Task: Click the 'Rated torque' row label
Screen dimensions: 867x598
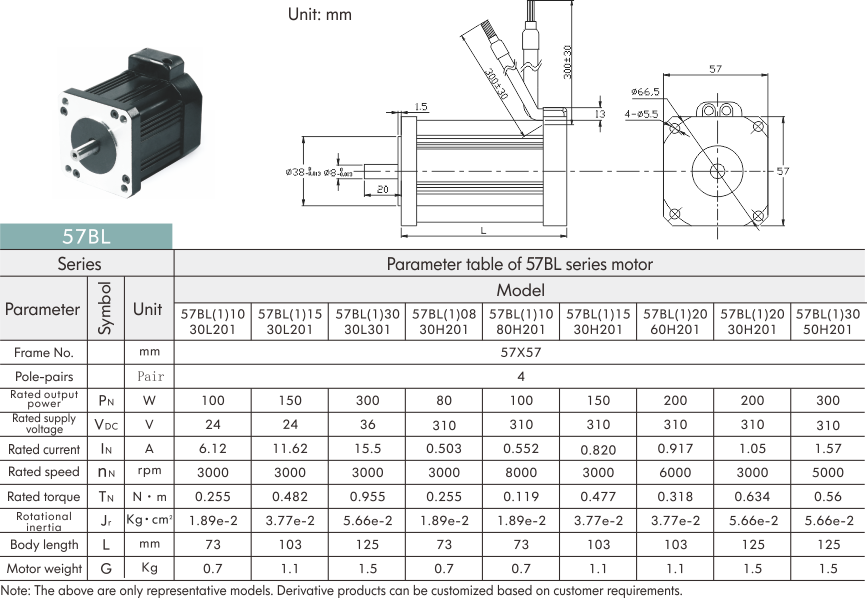Action: [x=44, y=496]
